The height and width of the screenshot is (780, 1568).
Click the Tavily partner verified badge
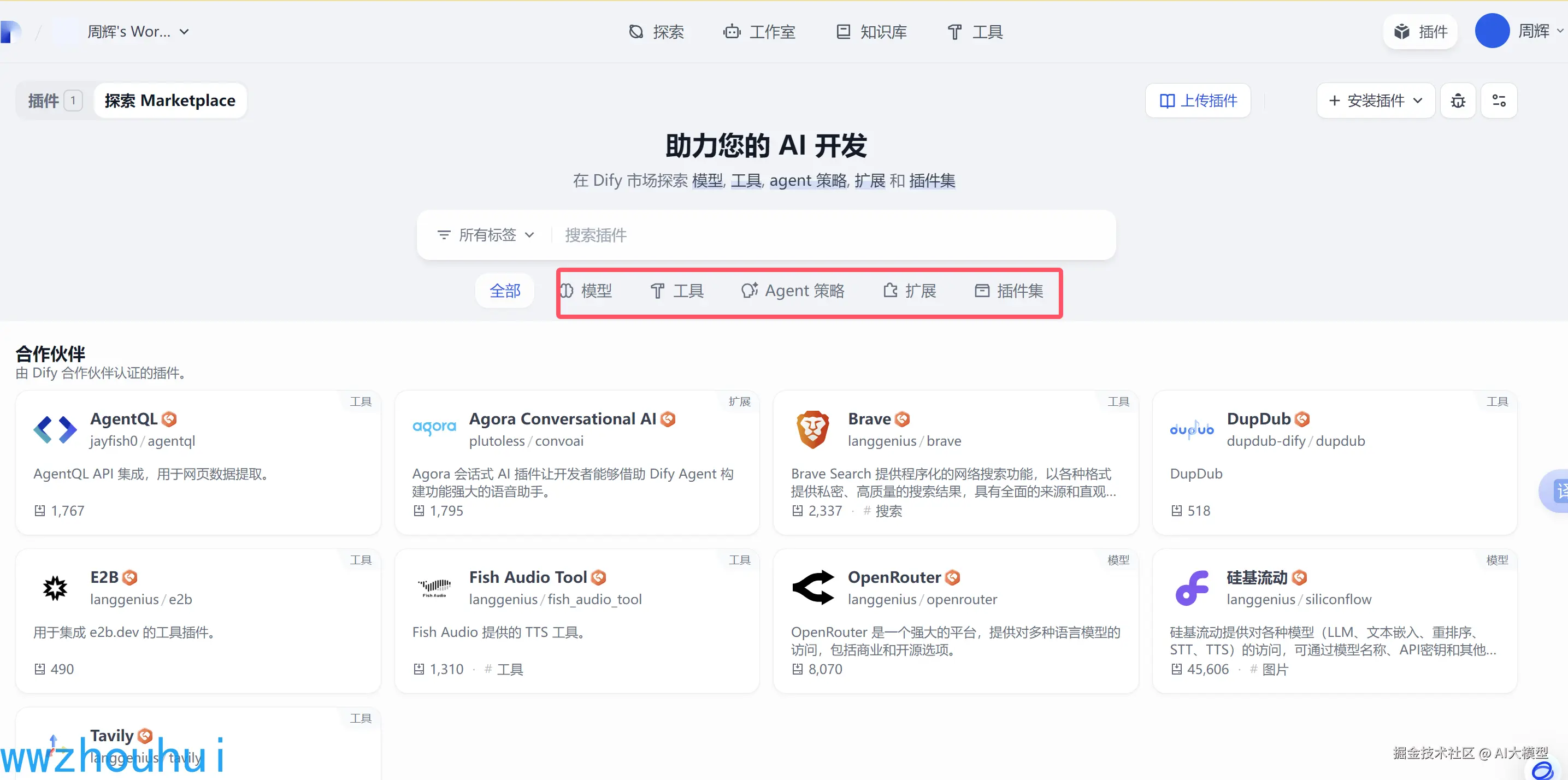[145, 736]
